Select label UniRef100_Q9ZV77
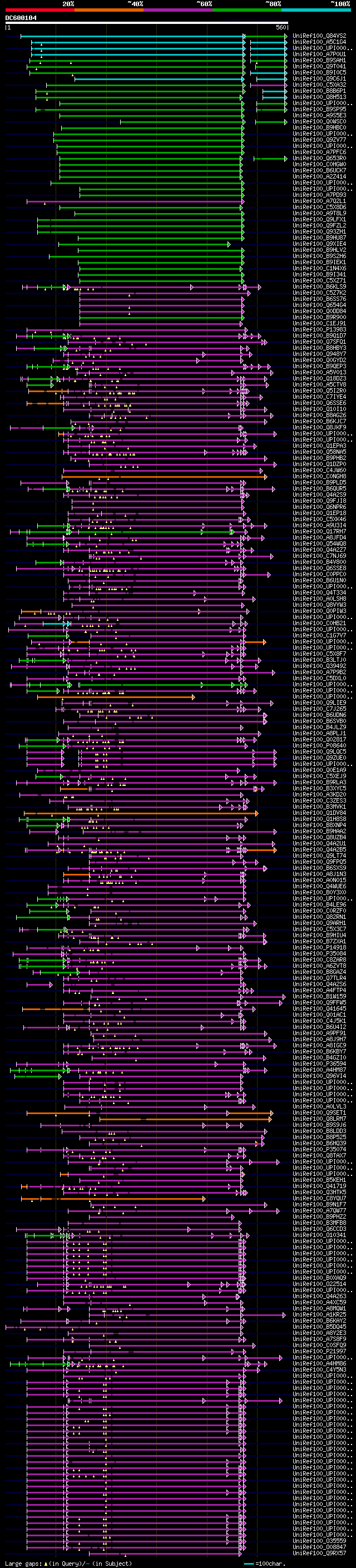This screenshot has width=356, height=1568. pos(319,140)
